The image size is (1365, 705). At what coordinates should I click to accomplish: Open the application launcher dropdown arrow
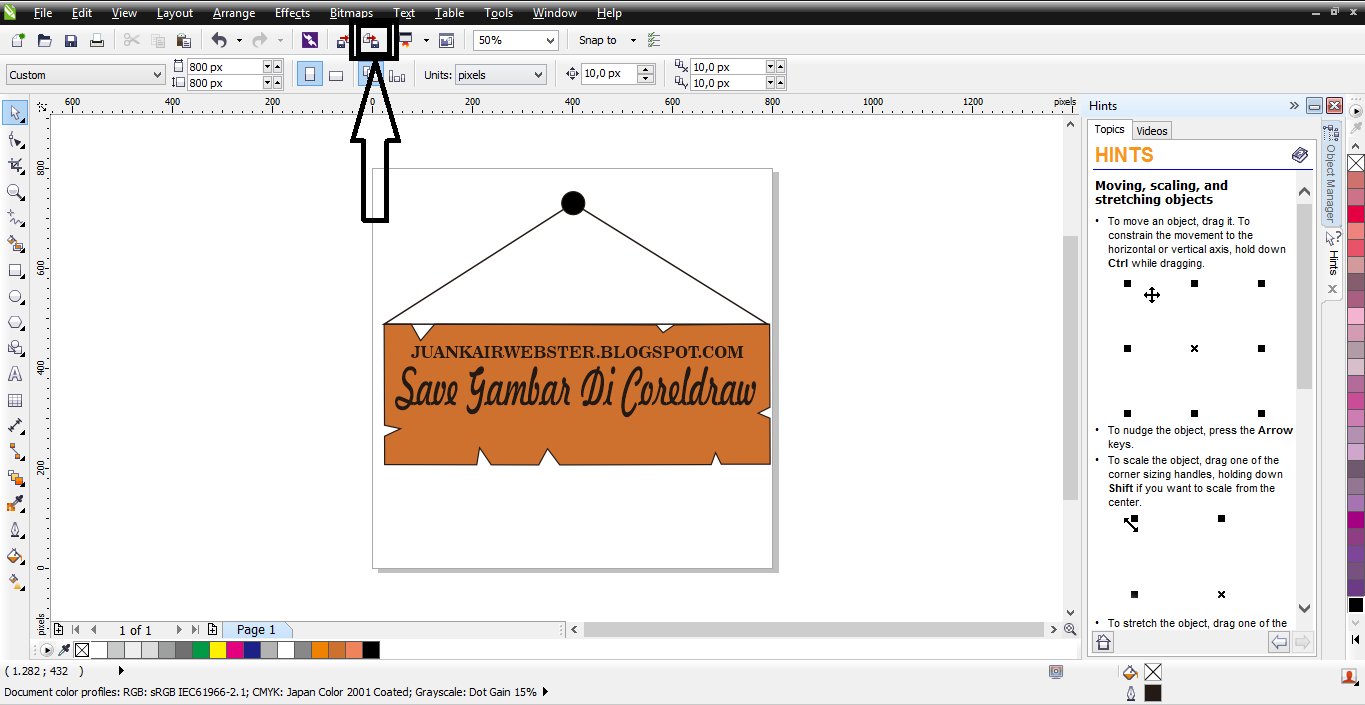point(426,40)
